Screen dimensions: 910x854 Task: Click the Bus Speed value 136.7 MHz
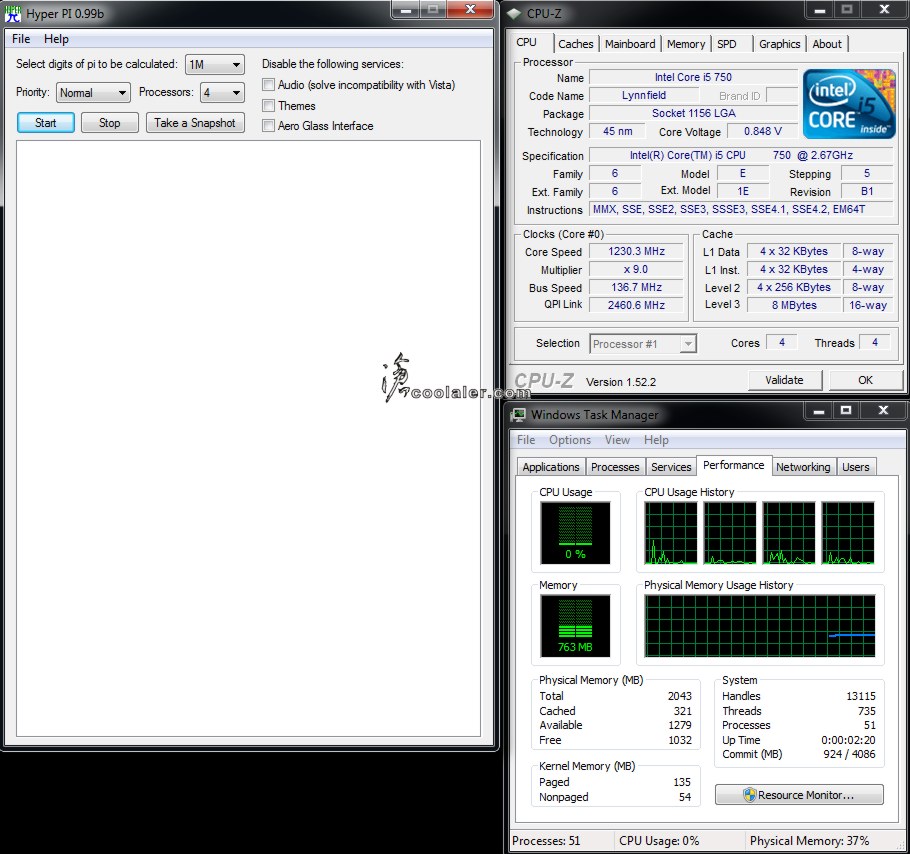point(636,287)
